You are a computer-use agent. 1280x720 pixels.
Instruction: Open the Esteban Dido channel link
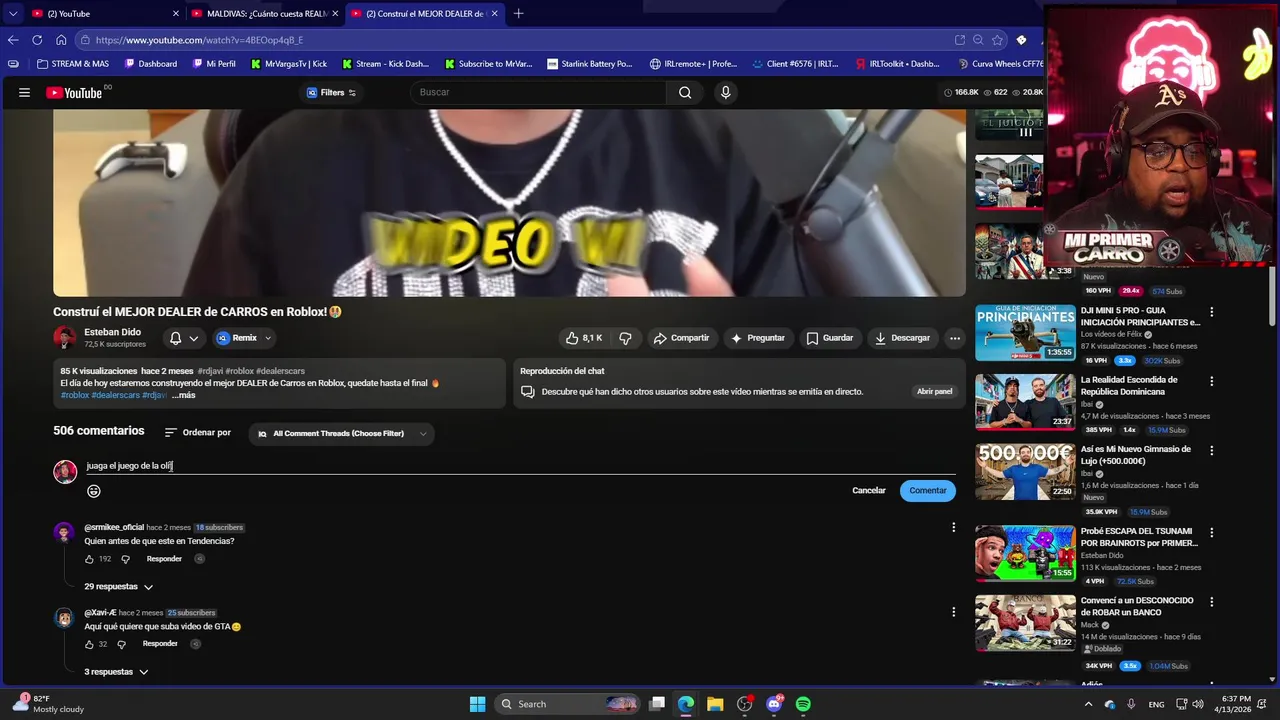pyautogui.click(x=112, y=332)
